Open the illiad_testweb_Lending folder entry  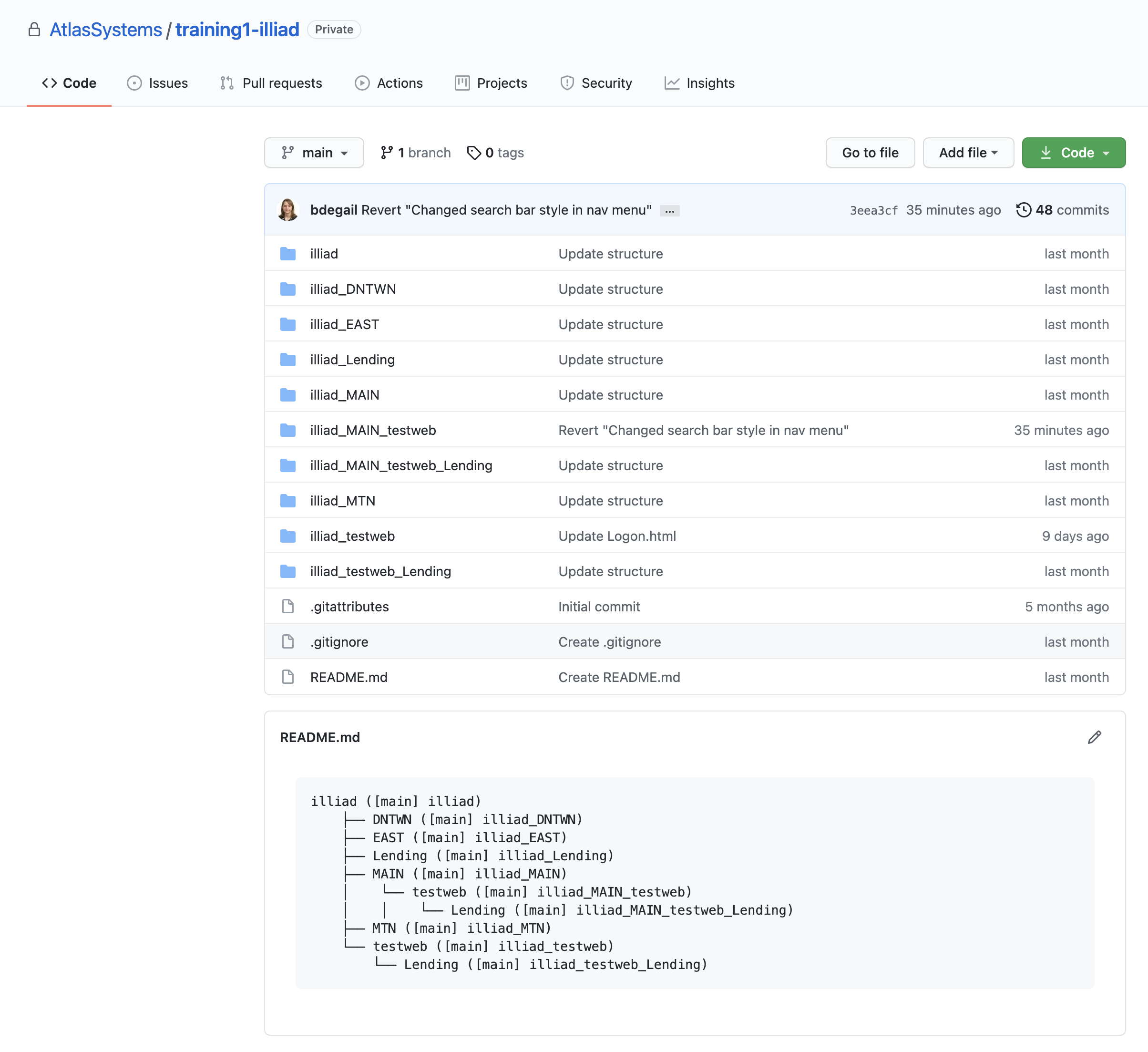(380, 571)
